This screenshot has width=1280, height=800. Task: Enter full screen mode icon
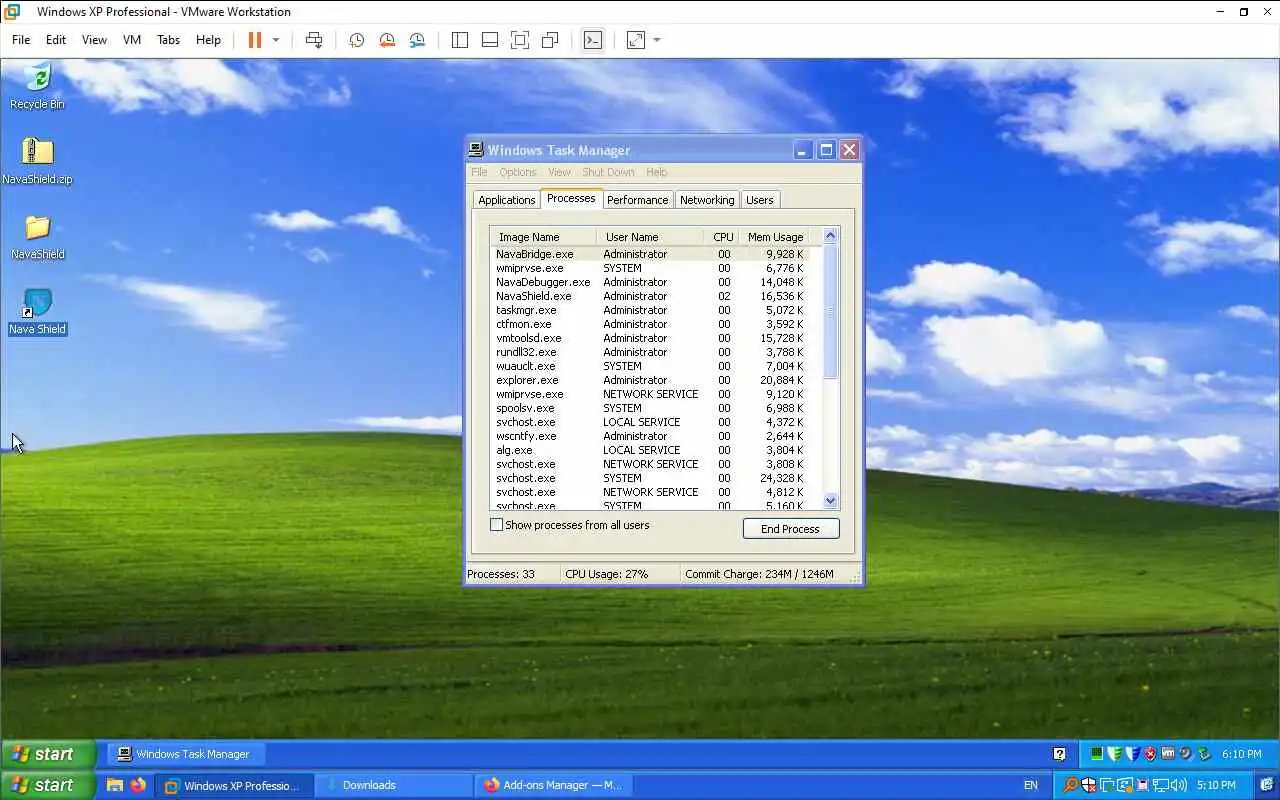coord(520,40)
